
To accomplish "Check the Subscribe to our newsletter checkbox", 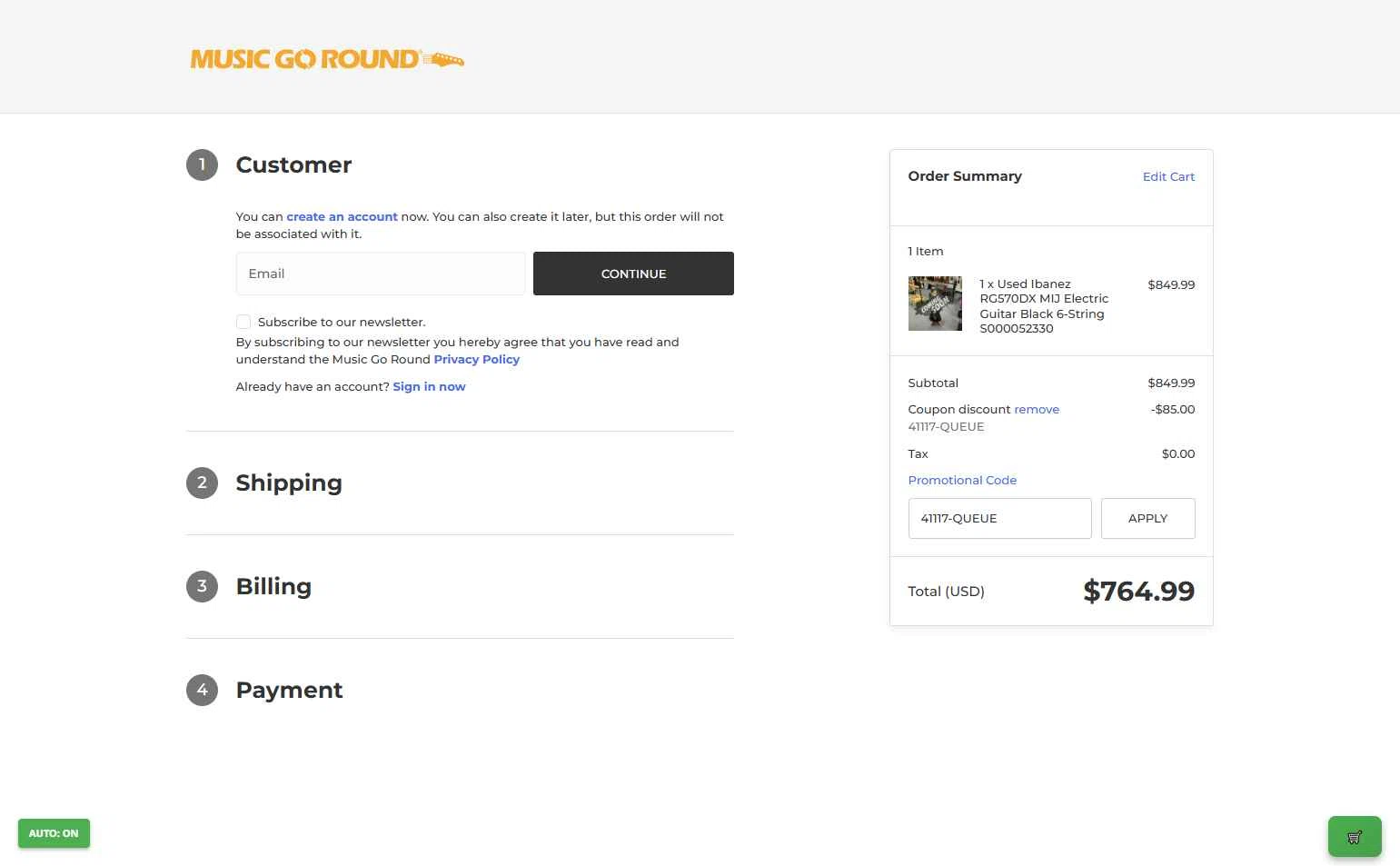I will [243, 322].
